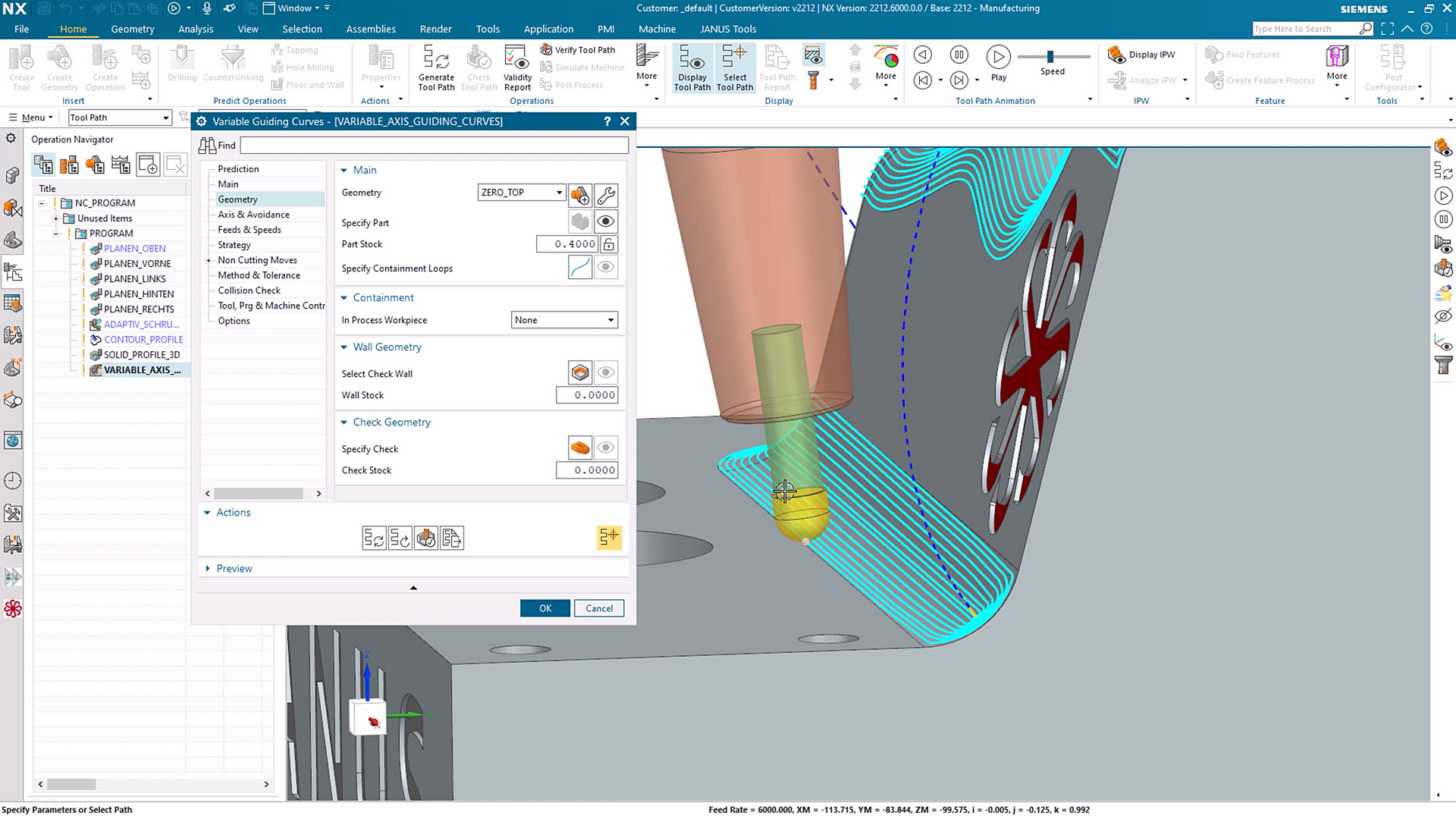This screenshot has height=816, width=1456.
Task: Select PLANEN_OBEN operation
Action: 134,249
